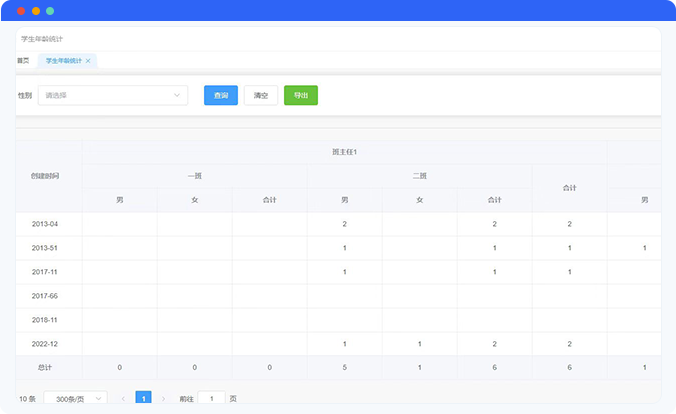Viewport: 676px width, 414px height.
Task: Close the 学生年龄统计 tab
Action: tap(88, 61)
